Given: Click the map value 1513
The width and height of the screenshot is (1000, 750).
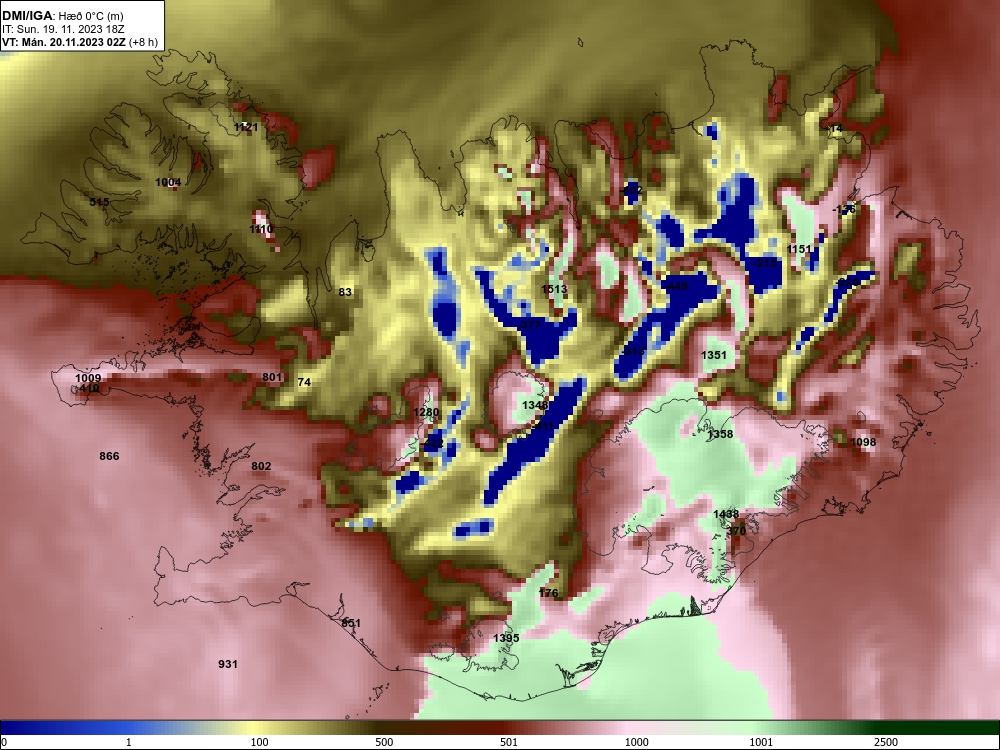Looking at the screenshot, I should [x=554, y=289].
